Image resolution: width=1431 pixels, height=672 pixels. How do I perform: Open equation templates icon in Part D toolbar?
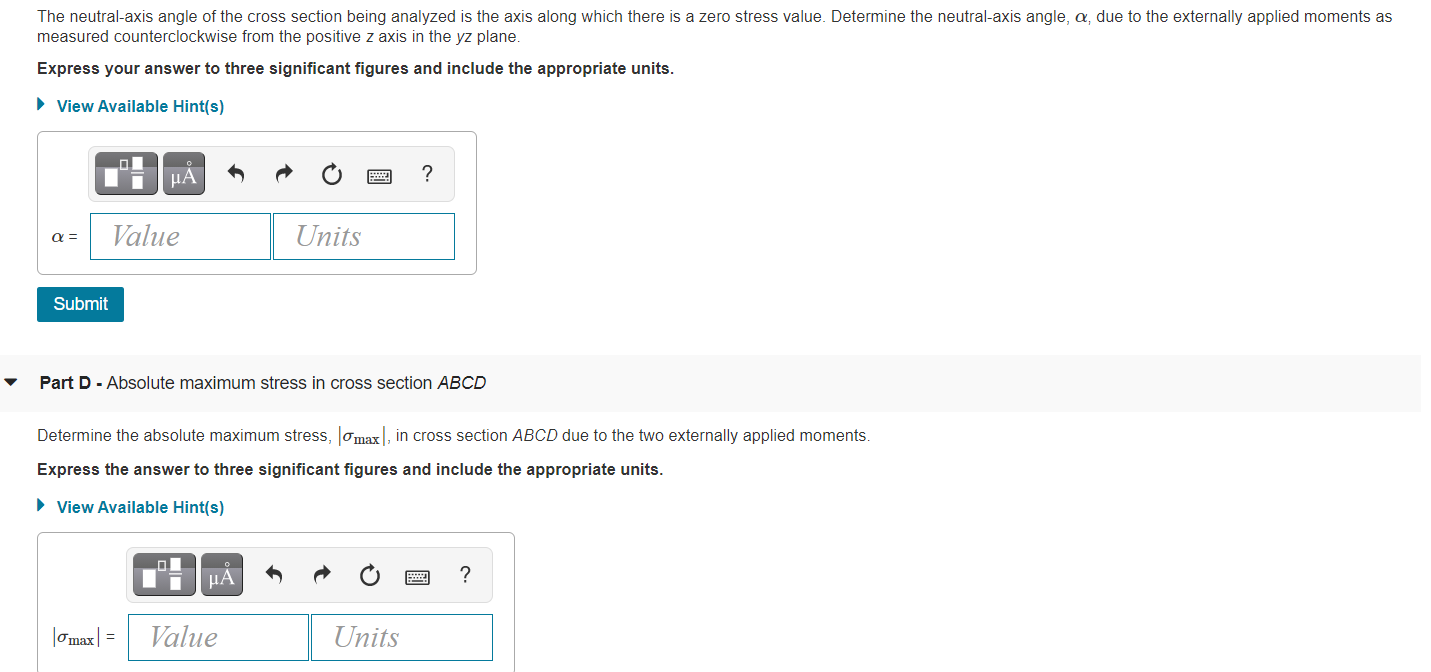point(163,574)
